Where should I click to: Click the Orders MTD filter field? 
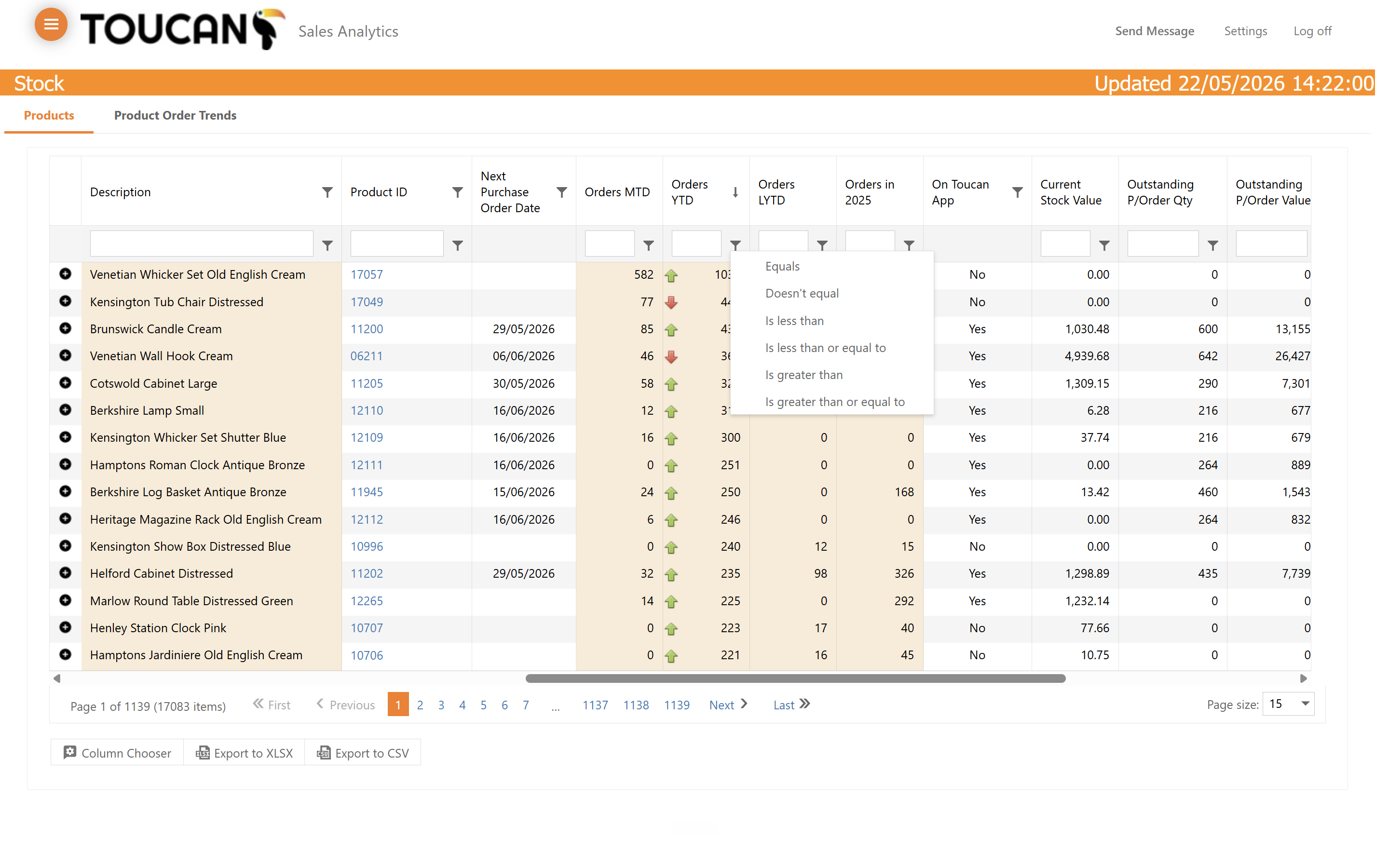[610, 244]
